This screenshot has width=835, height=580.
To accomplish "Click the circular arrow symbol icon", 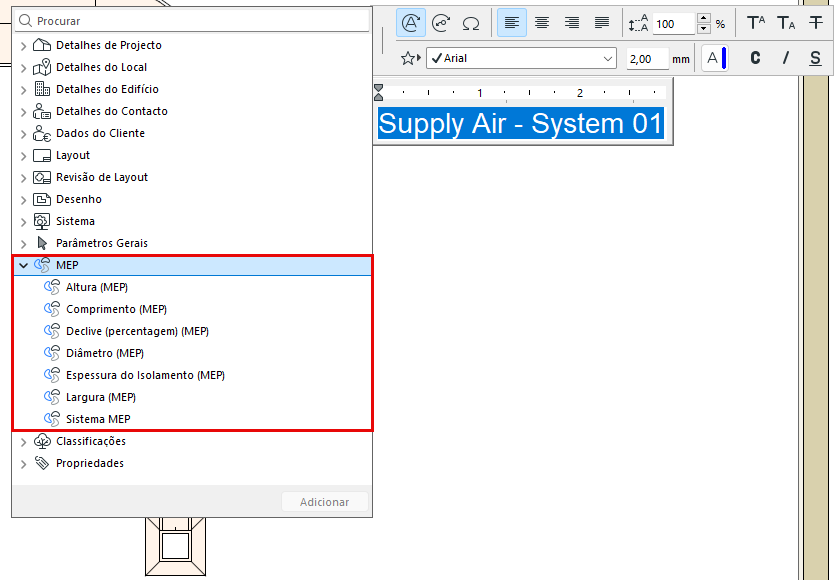I will pos(441,23).
